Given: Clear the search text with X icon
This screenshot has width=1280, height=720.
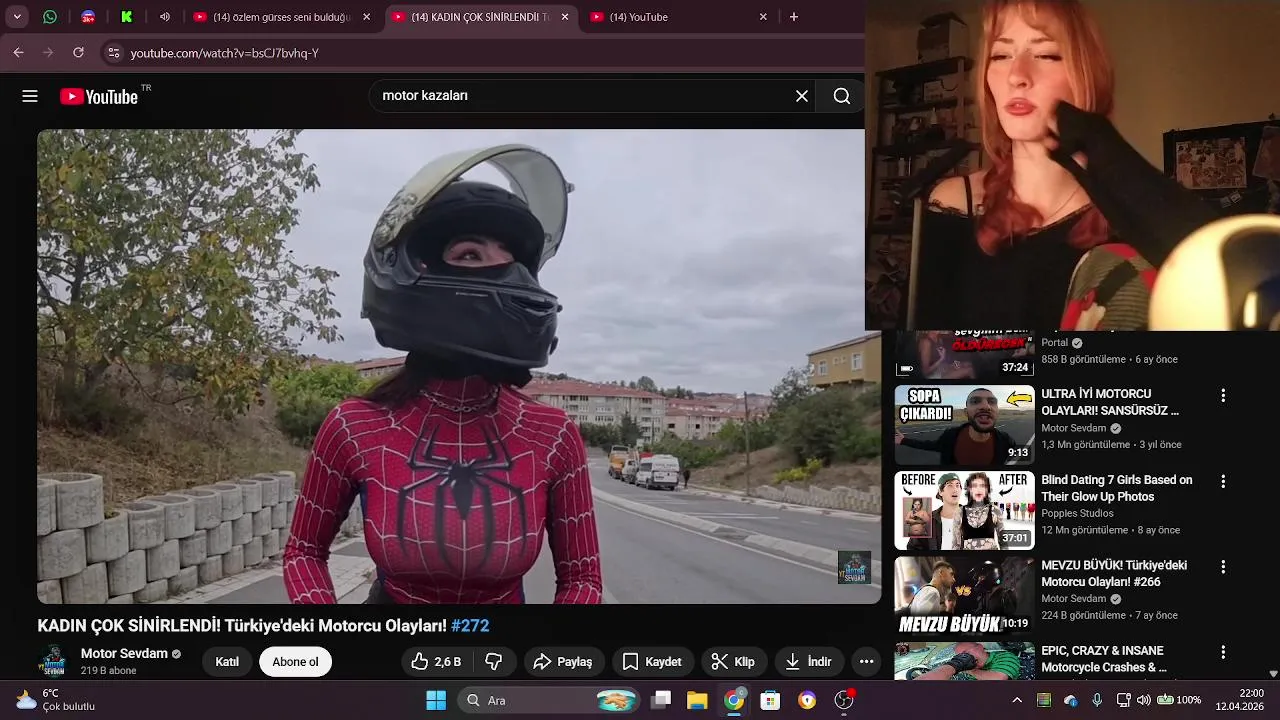Looking at the screenshot, I should click(801, 96).
